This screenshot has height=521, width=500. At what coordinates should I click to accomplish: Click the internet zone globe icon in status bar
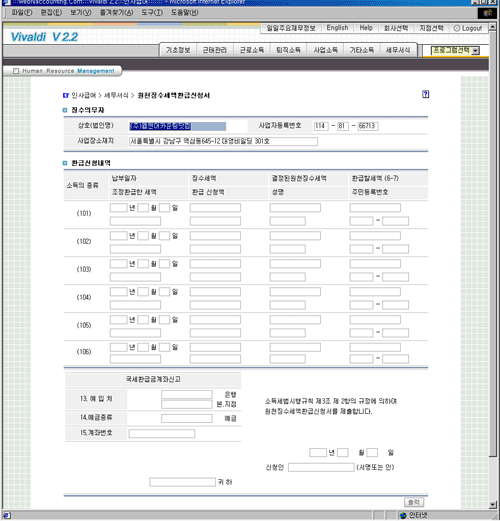point(403,516)
